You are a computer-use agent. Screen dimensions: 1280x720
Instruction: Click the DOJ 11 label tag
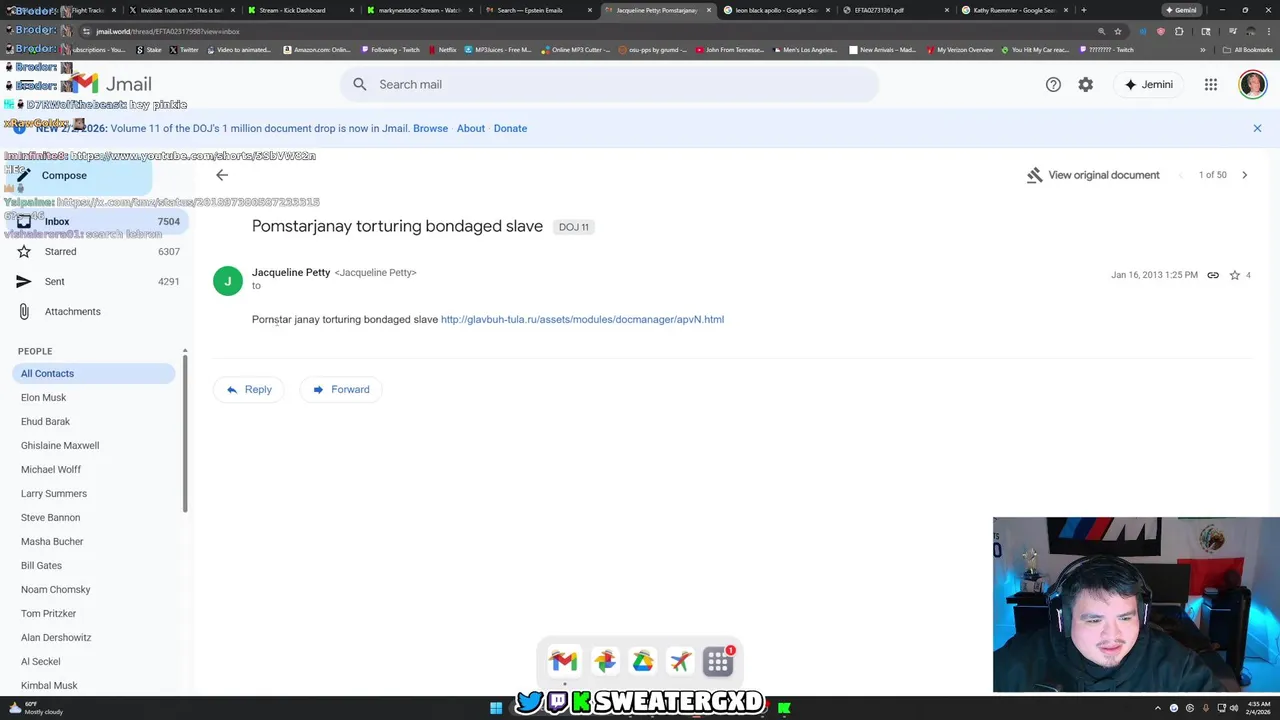pyautogui.click(x=574, y=227)
